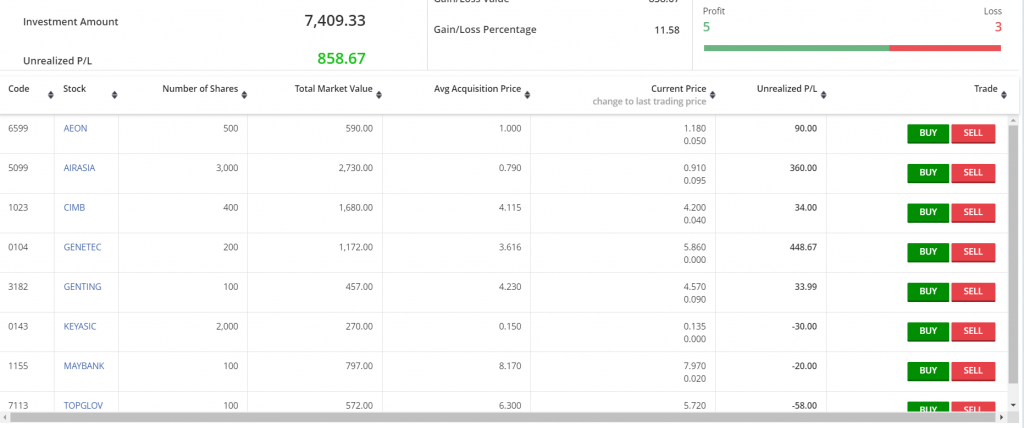Sort by Trade column sort icon

pos(1004,95)
